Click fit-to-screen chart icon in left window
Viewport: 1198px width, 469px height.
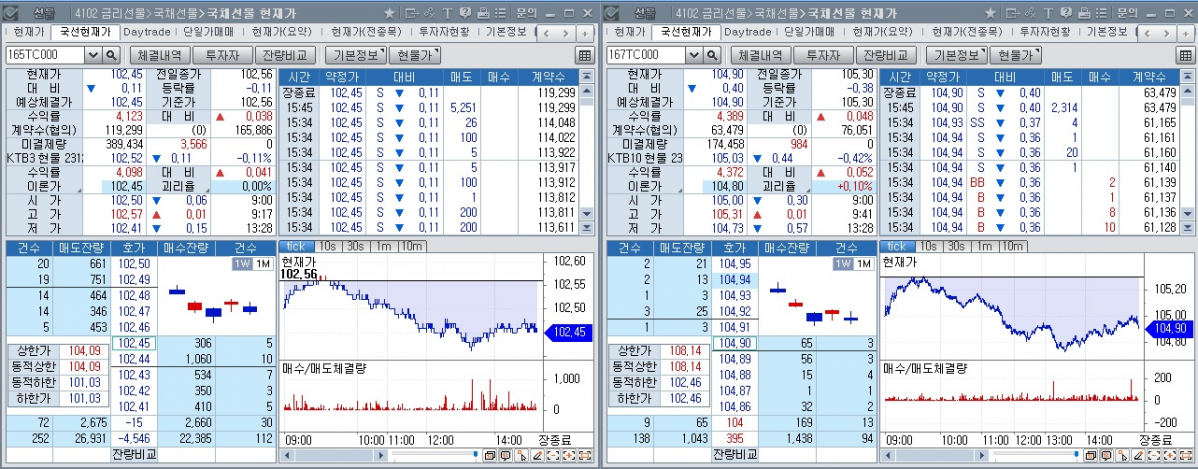(585, 455)
